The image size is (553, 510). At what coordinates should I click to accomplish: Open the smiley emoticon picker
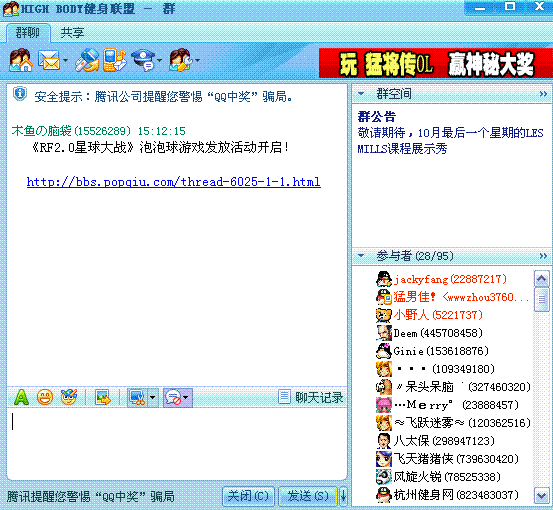[45, 397]
